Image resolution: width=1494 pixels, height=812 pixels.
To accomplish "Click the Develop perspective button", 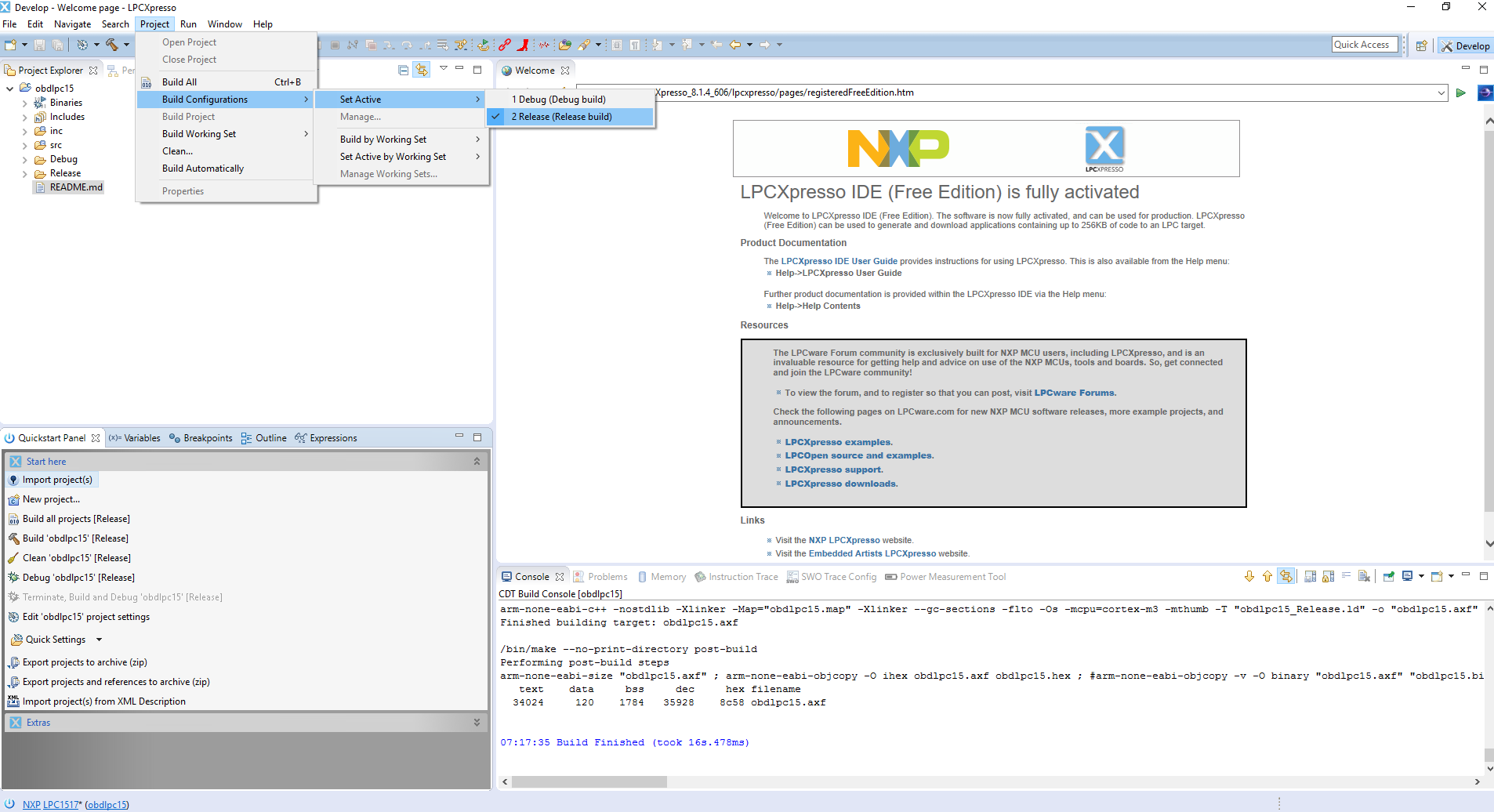I will point(1465,45).
